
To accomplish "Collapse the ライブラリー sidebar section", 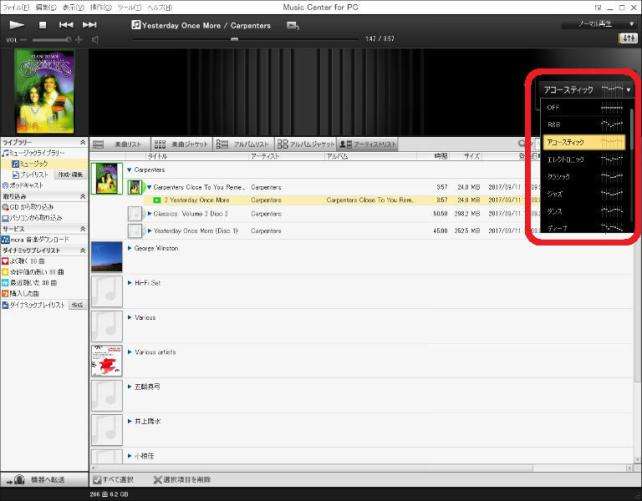I will pos(83,142).
